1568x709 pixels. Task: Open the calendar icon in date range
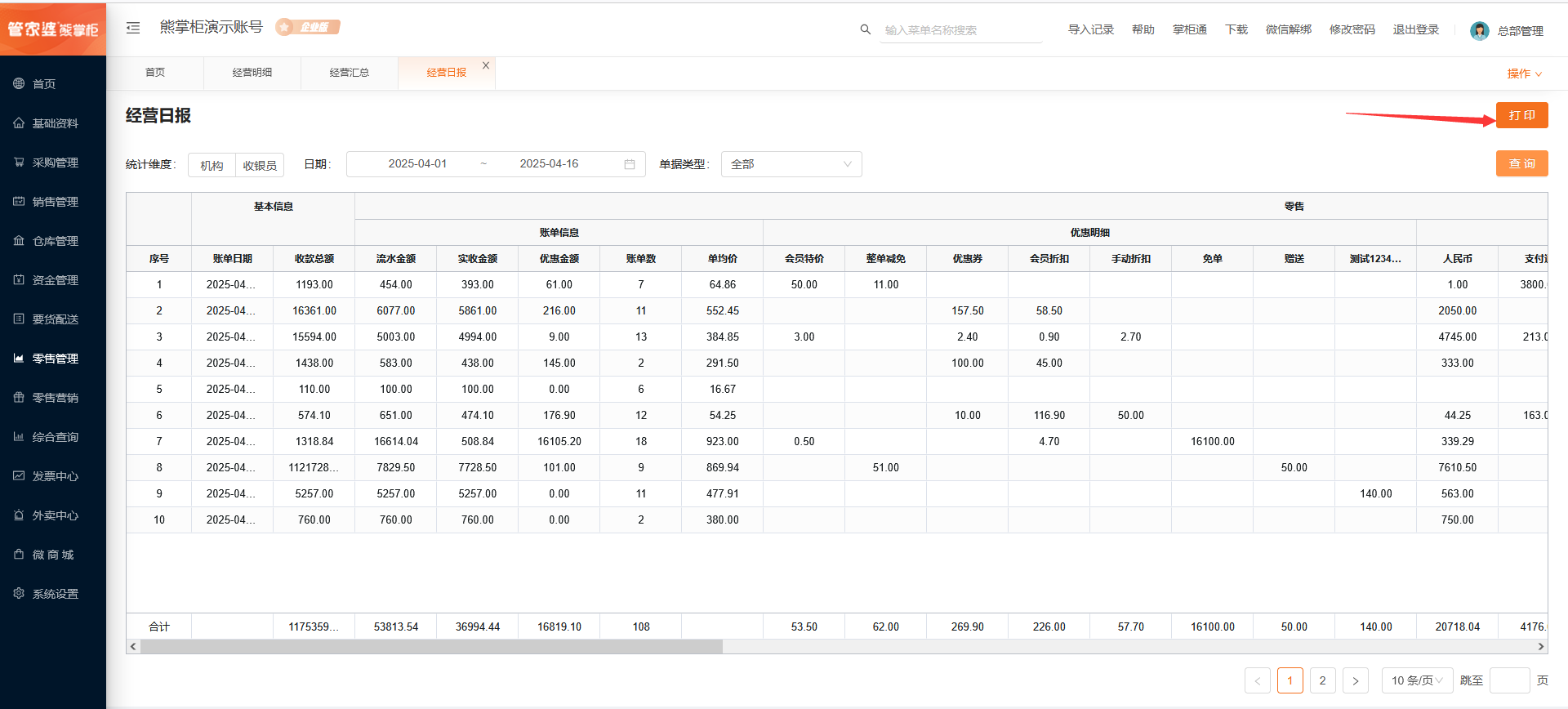click(630, 164)
